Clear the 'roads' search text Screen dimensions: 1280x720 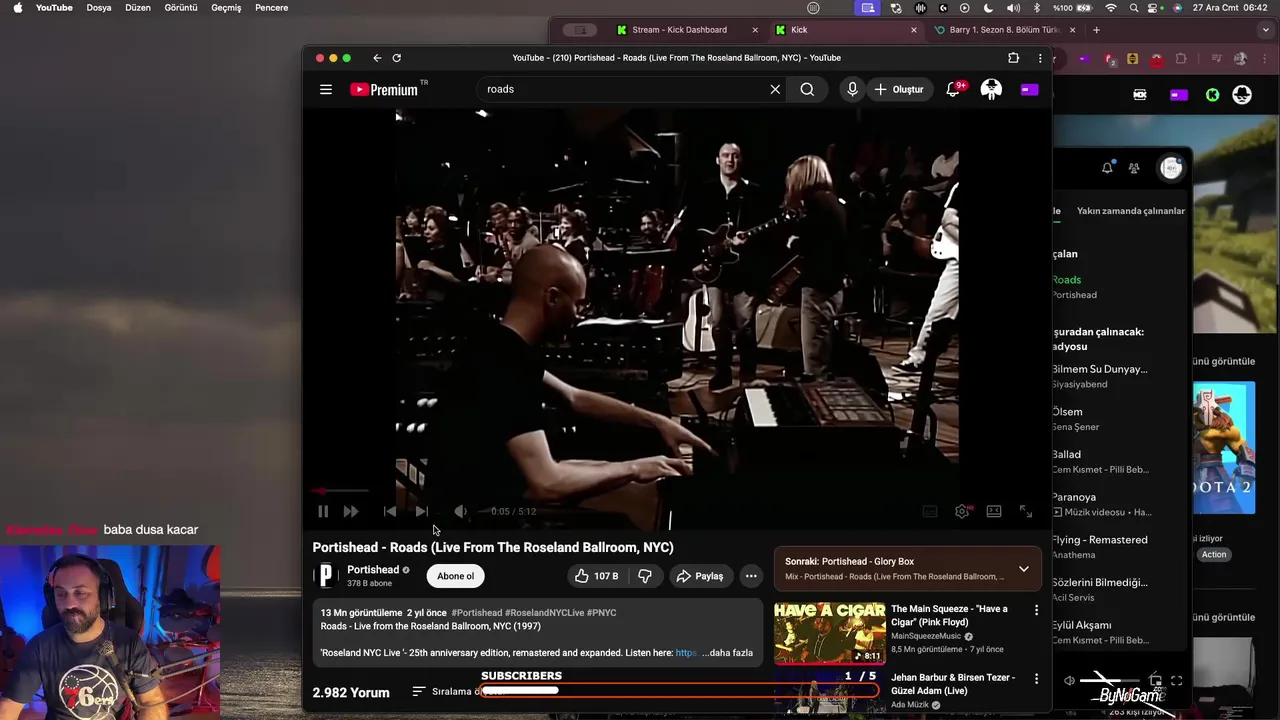pos(775,89)
